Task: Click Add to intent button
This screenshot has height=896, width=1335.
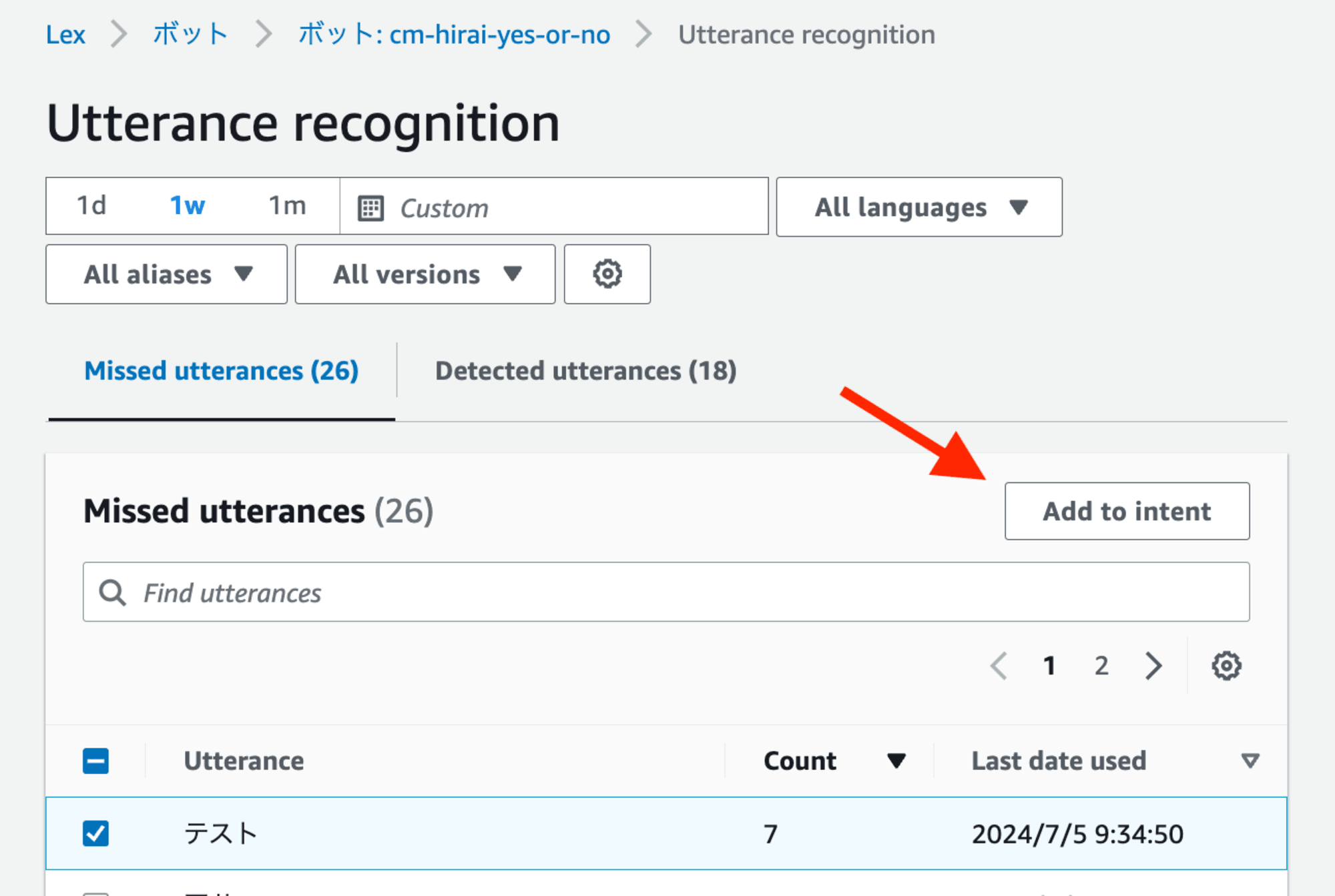Action: (x=1127, y=510)
